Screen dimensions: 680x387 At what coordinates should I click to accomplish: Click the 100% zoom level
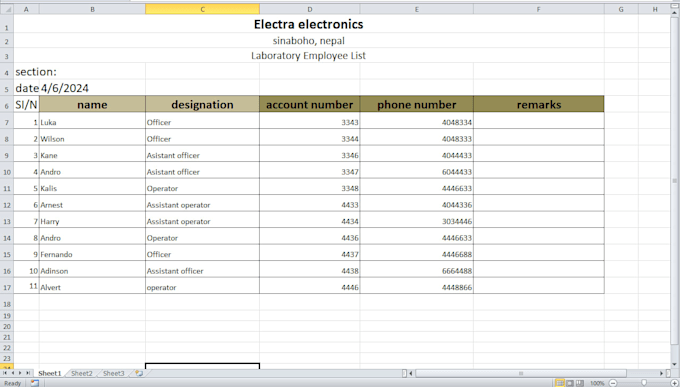(597, 383)
